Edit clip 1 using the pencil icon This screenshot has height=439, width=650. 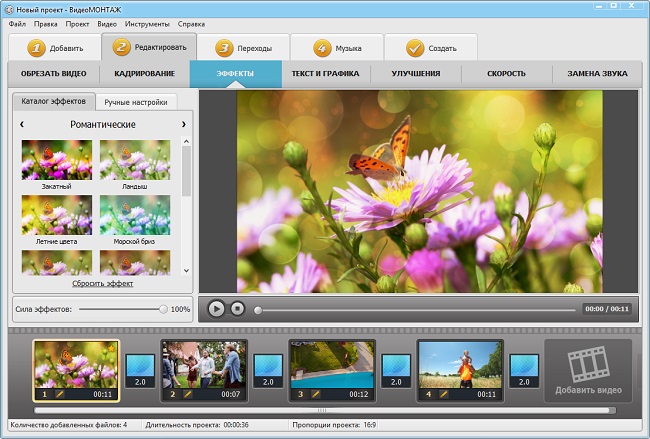[x=60, y=394]
